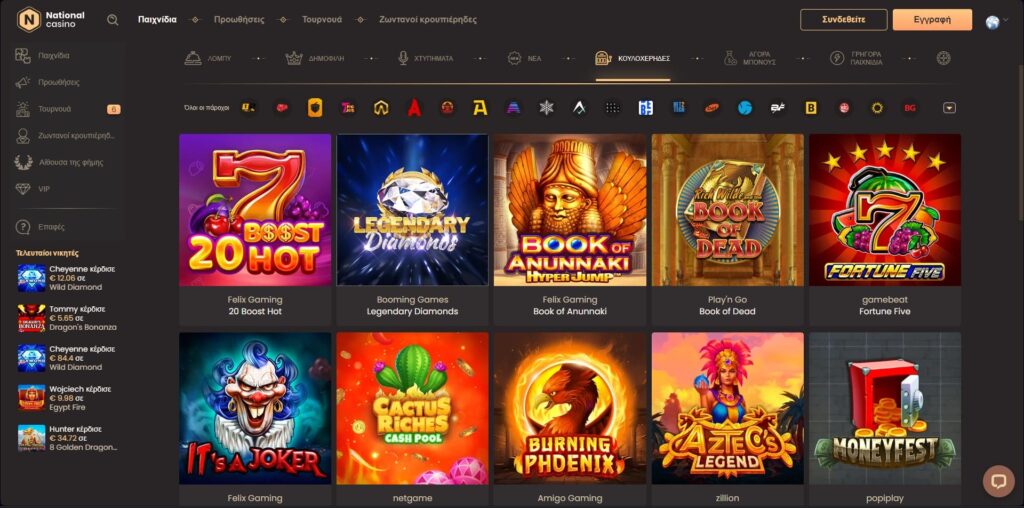Click the Εγγραφή register button
1024x508 pixels.
(x=932, y=20)
